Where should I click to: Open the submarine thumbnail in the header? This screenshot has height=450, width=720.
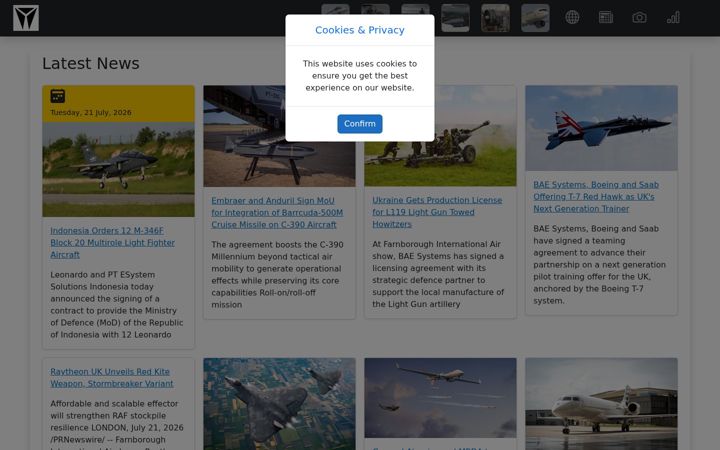(456, 18)
